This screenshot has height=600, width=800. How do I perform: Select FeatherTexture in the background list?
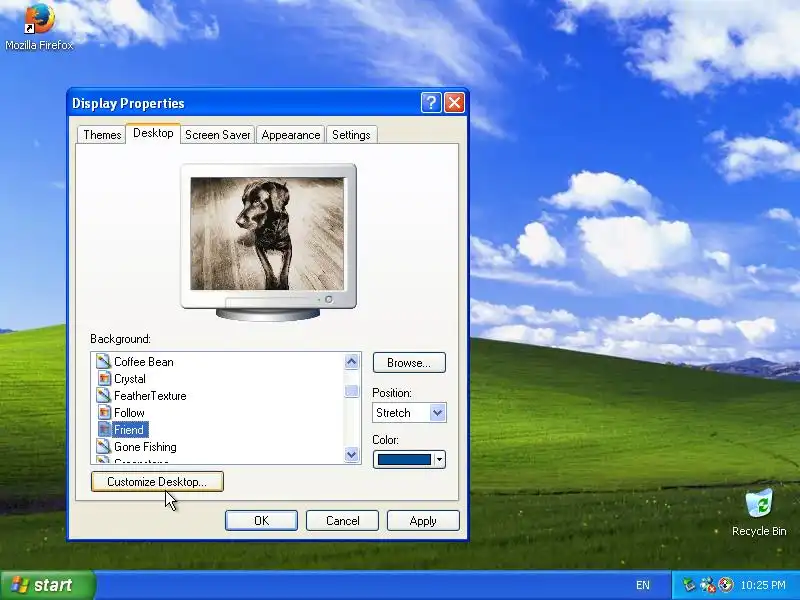[150, 395]
